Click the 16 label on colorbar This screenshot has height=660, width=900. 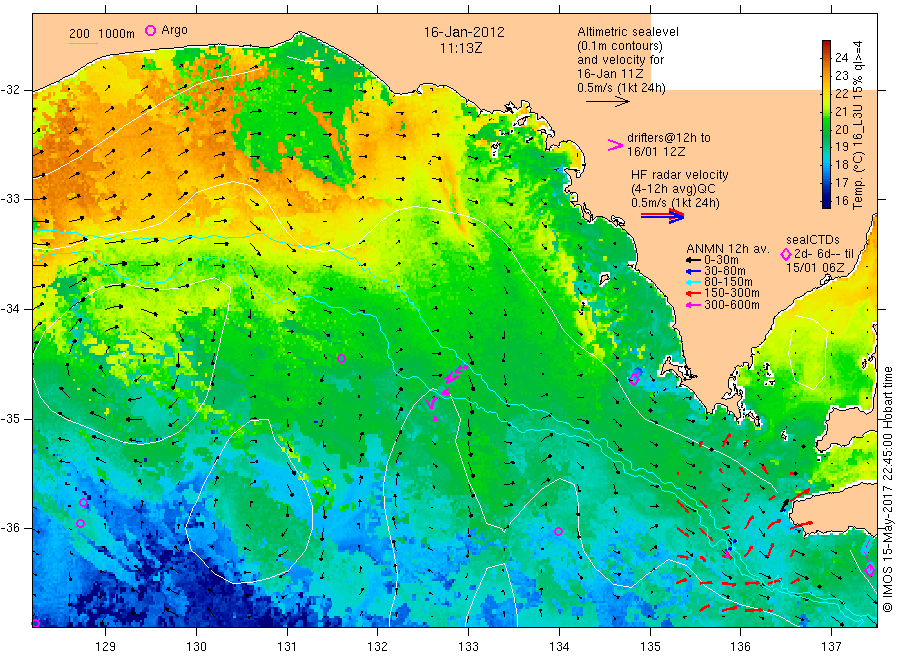click(x=841, y=201)
